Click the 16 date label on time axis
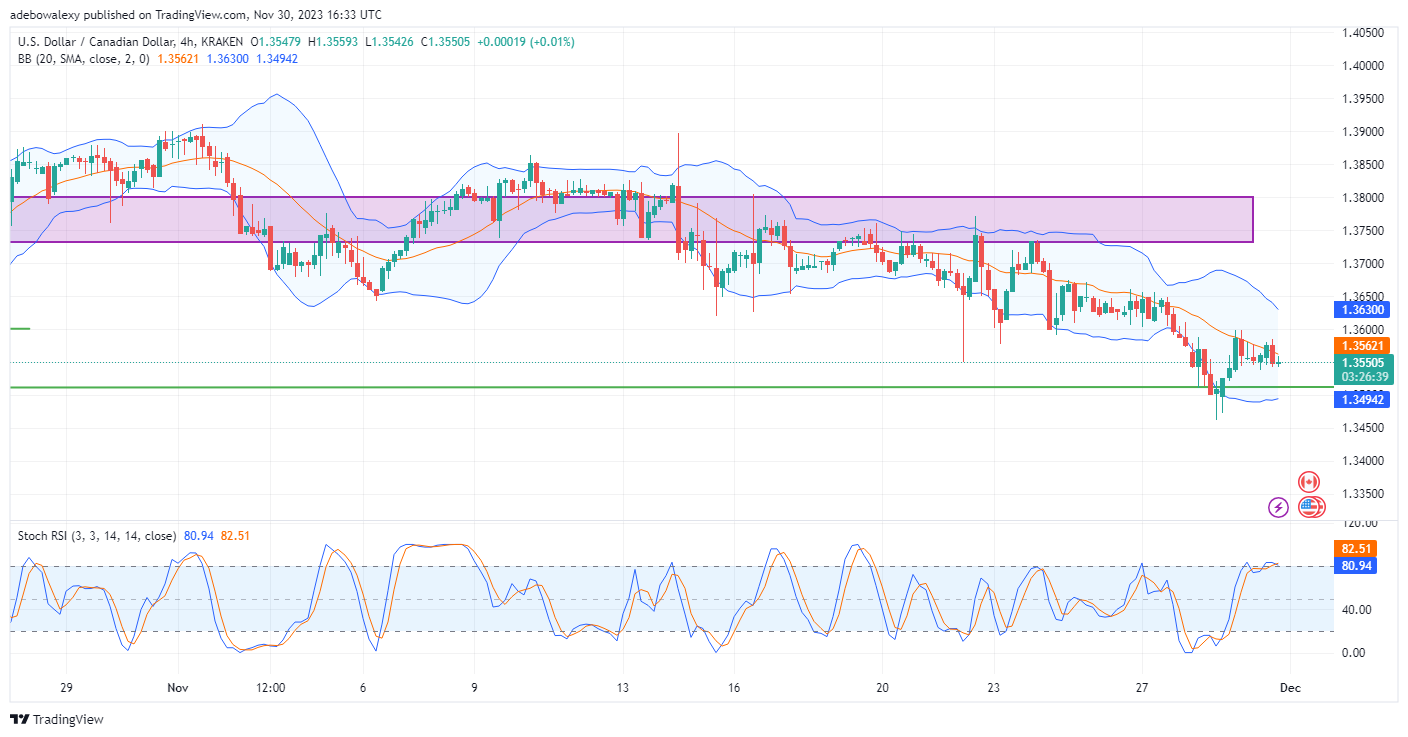The image size is (1408, 737). [734, 688]
